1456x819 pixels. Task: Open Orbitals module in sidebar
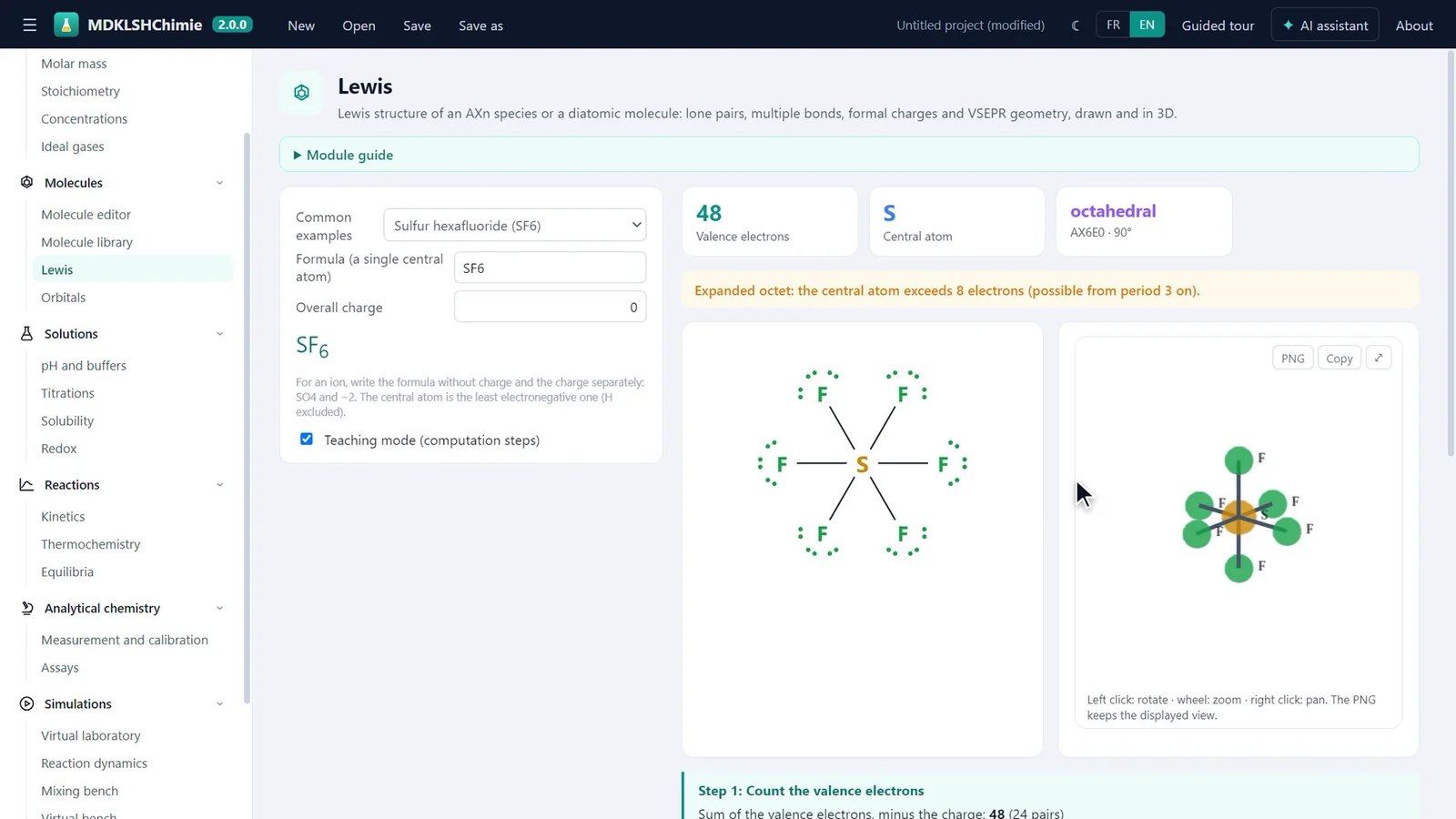pos(63,298)
